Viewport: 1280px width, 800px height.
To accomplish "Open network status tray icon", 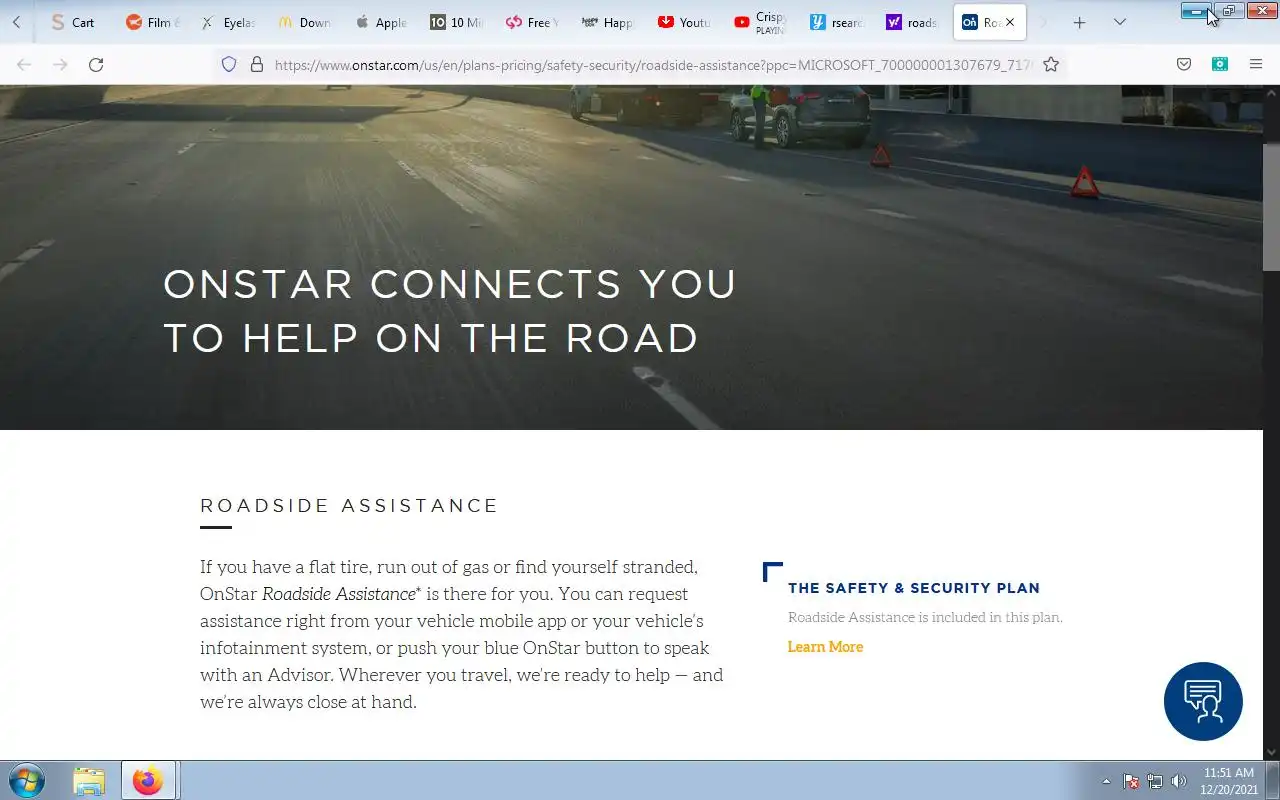I will [1155, 781].
